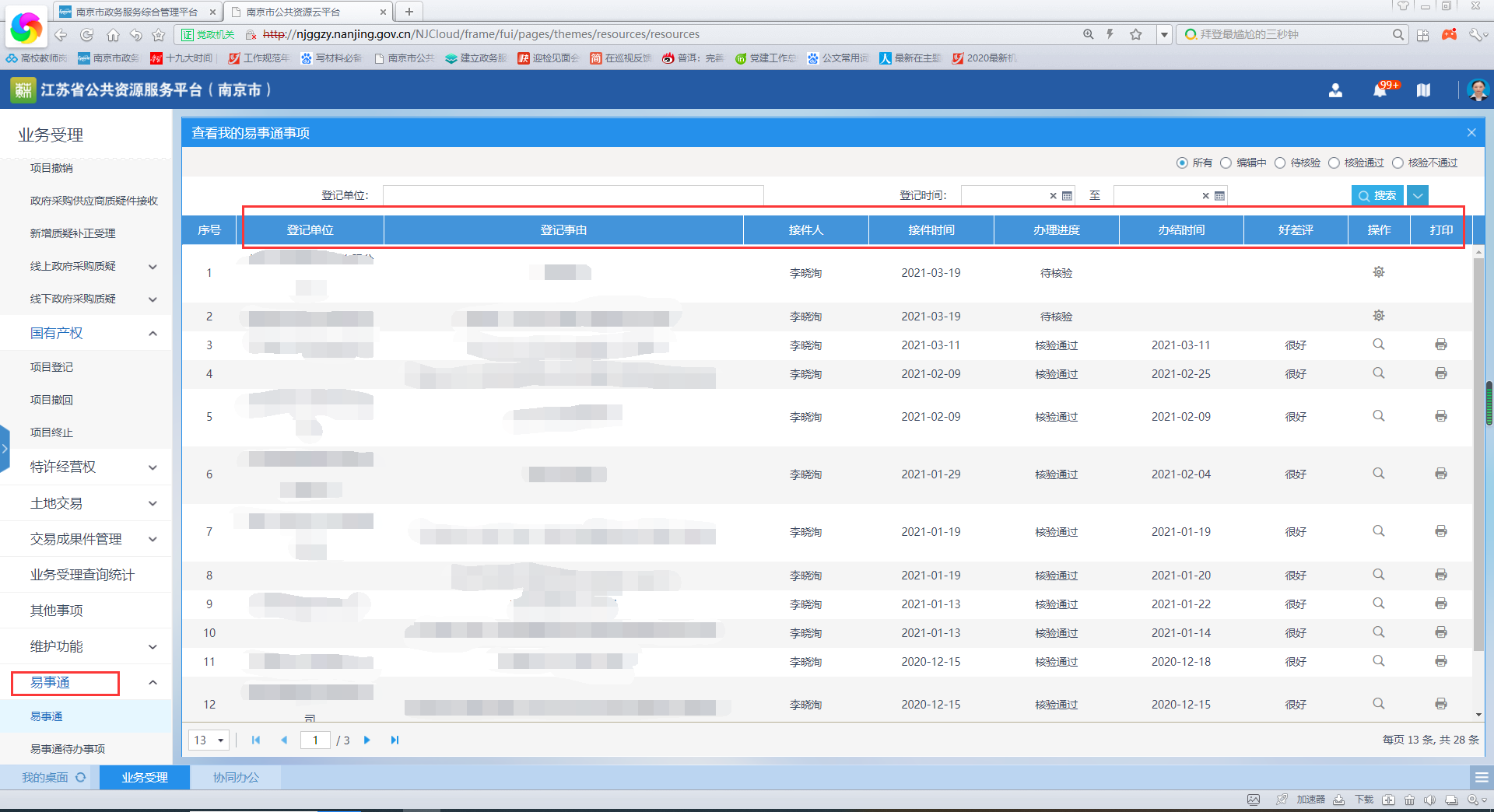1494x812 pixels.
Task: Open page size dropdown showing 13
Action: [209, 740]
